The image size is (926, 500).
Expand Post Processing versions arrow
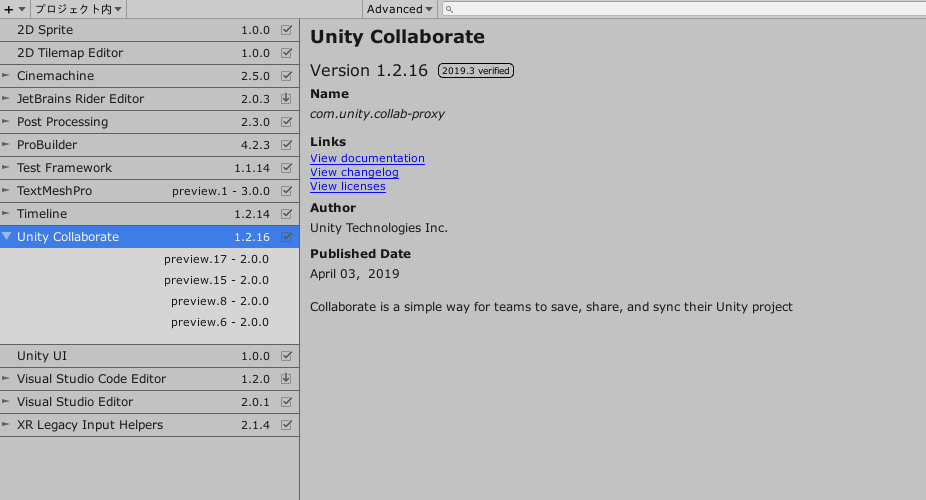coord(6,121)
